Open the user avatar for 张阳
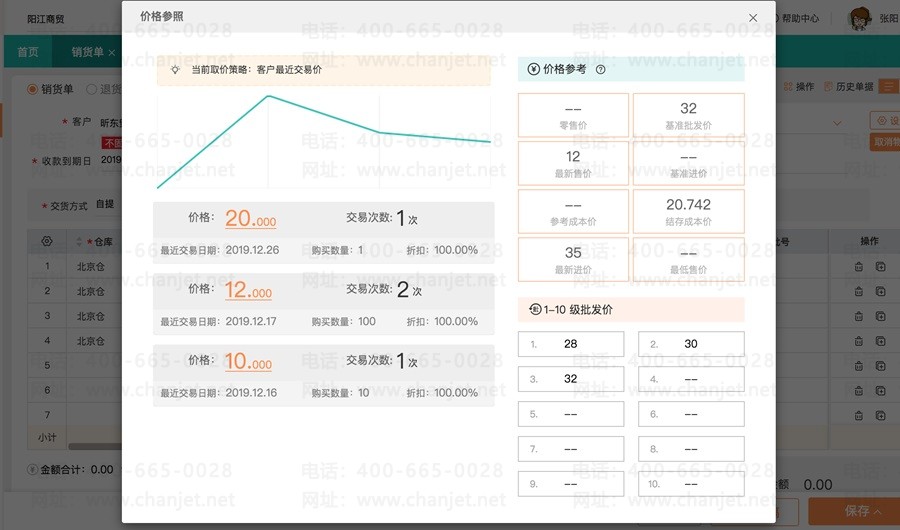 click(x=859, y=18)
